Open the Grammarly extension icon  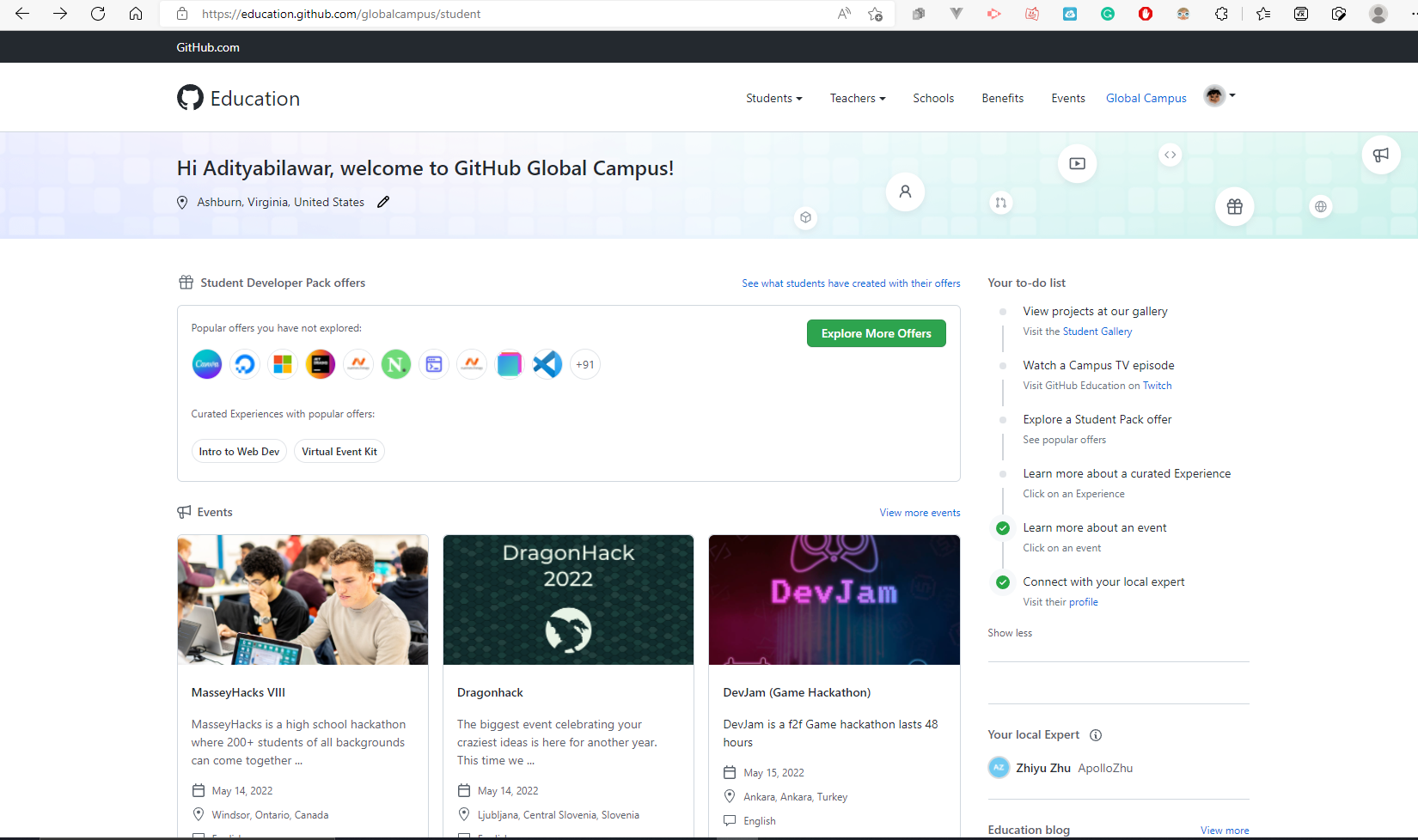pos(1108,14)
